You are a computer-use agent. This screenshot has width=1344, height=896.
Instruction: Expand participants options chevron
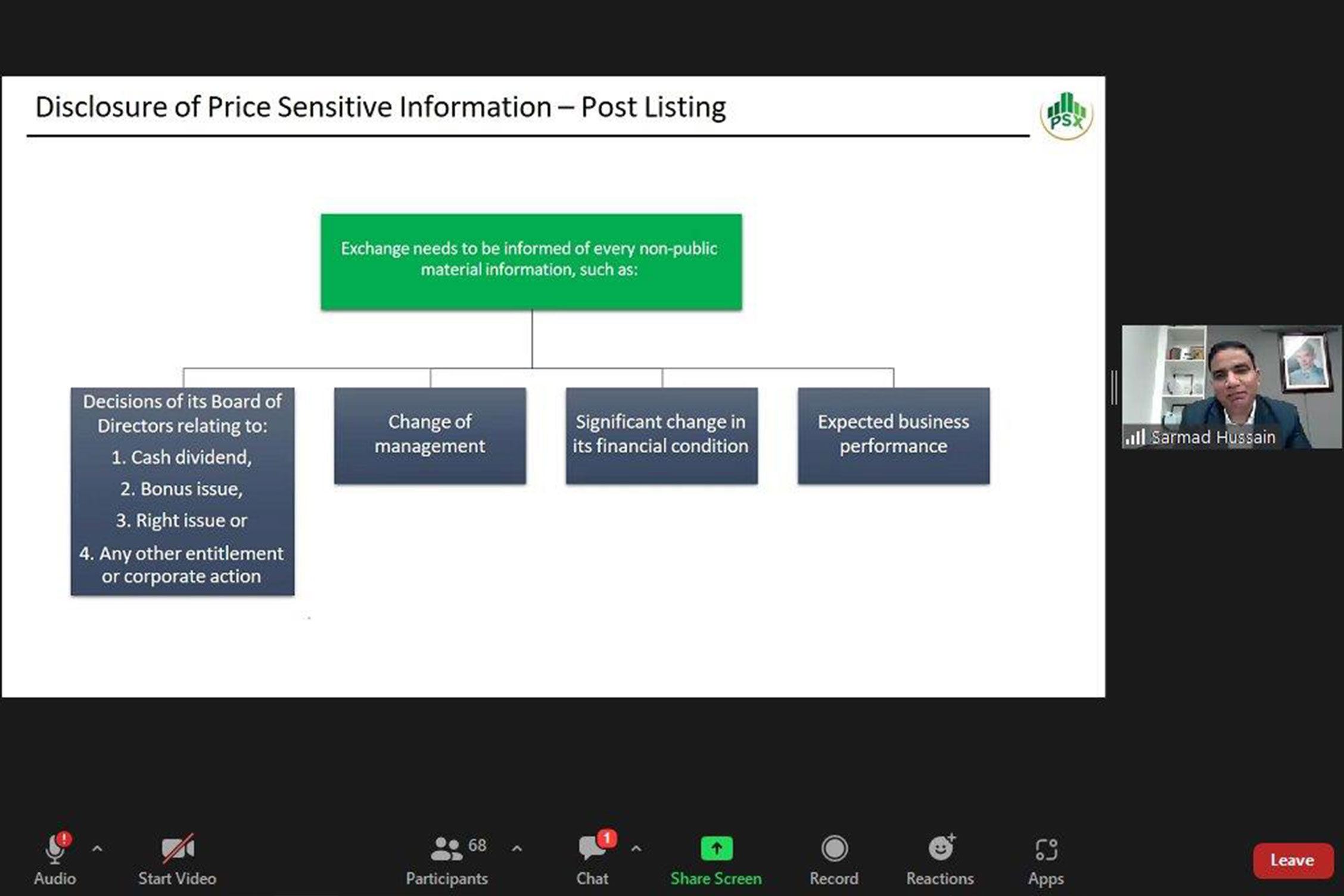pyautogui.click(x=517, y=848)
